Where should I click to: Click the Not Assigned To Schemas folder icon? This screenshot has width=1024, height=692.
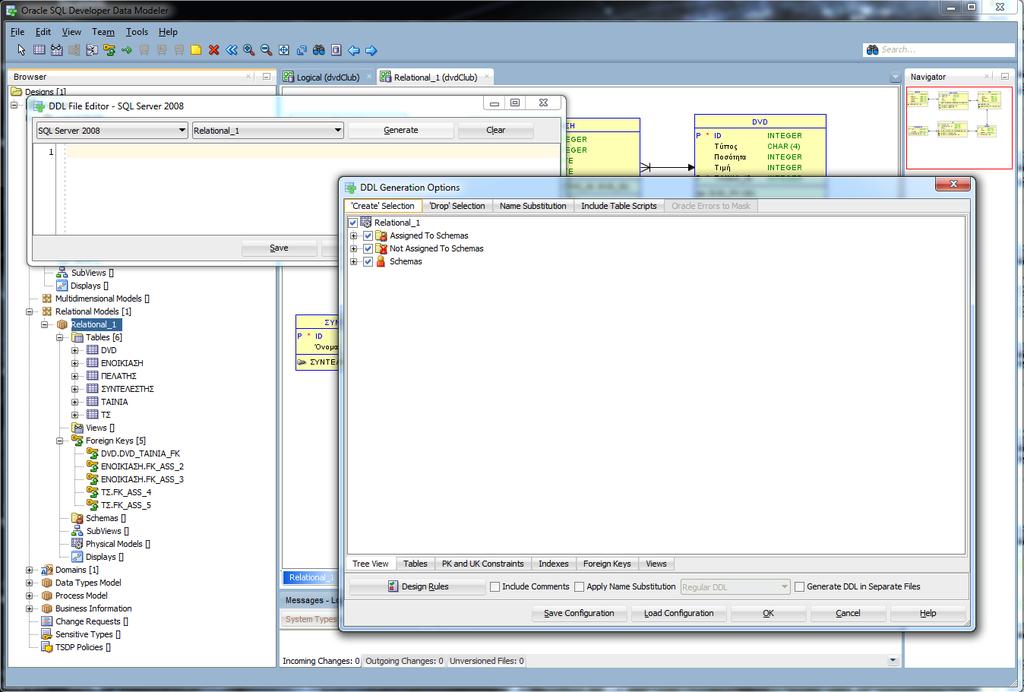pyautogui.click(x=381, y=248)
